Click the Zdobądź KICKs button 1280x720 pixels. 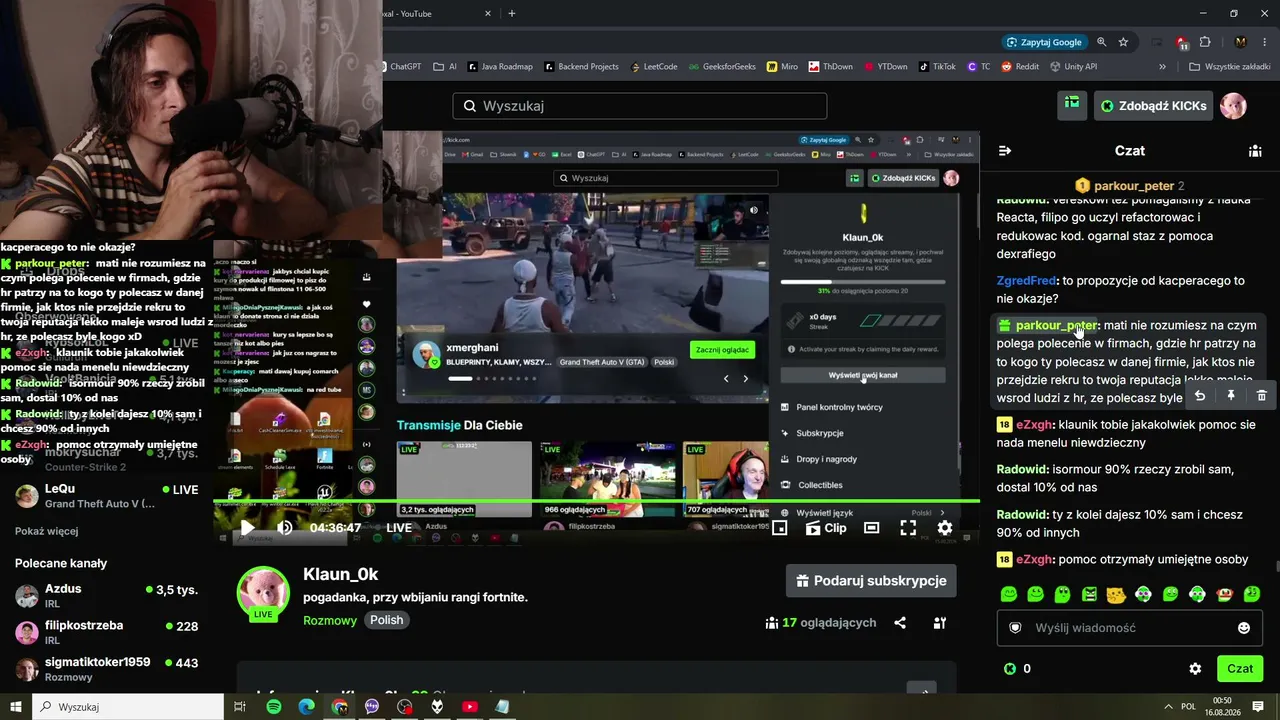point(1152,106)
